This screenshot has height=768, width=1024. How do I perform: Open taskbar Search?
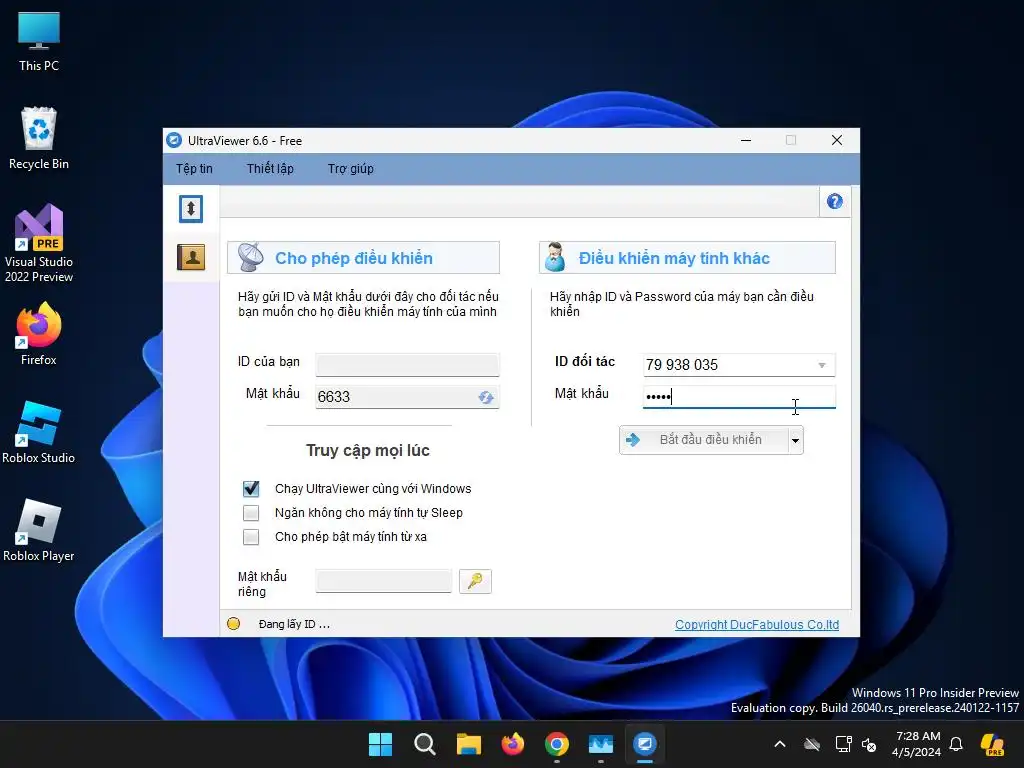coord(424,744)
